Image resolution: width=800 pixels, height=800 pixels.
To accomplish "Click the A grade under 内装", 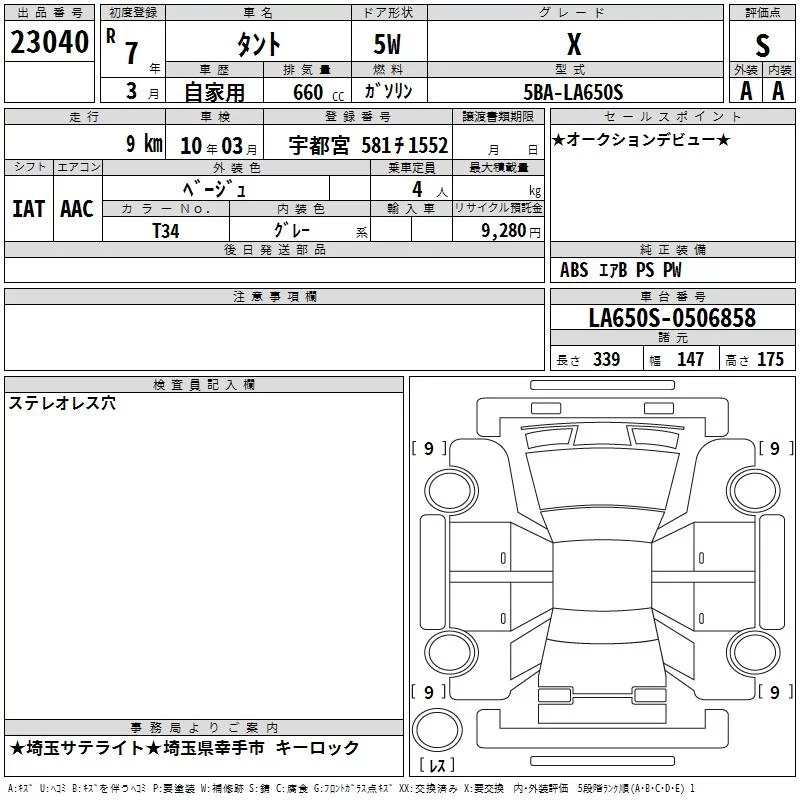I will click(778, 91).
